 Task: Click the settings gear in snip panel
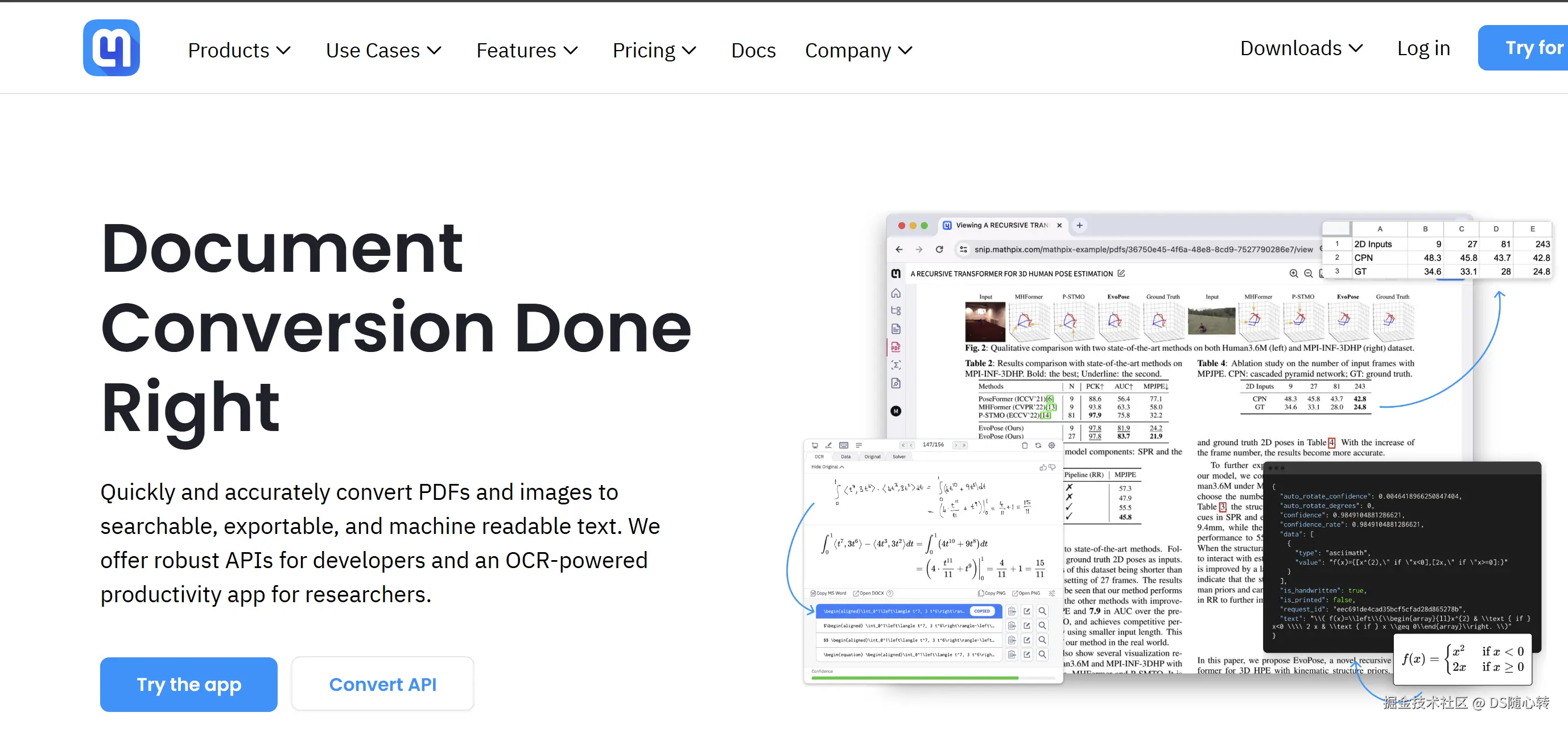(1051, 445)
